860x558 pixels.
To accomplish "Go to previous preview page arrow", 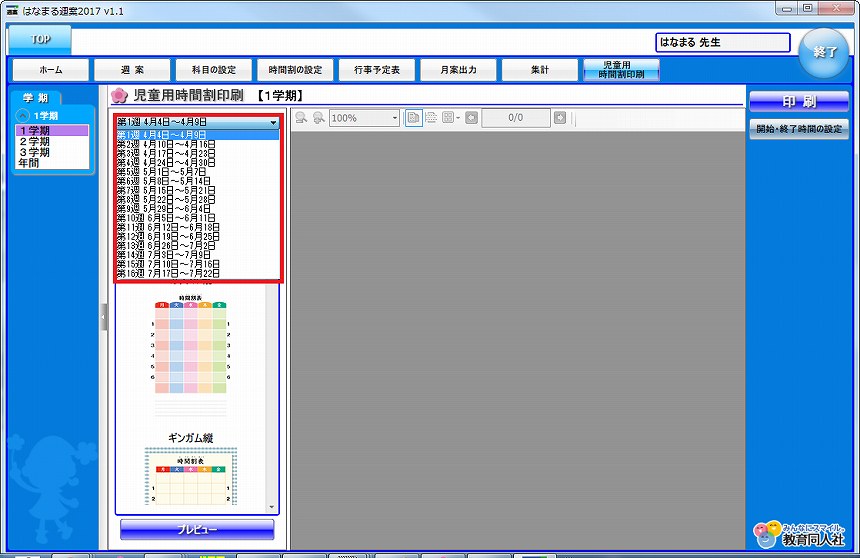I will click(x=471, y=117).
